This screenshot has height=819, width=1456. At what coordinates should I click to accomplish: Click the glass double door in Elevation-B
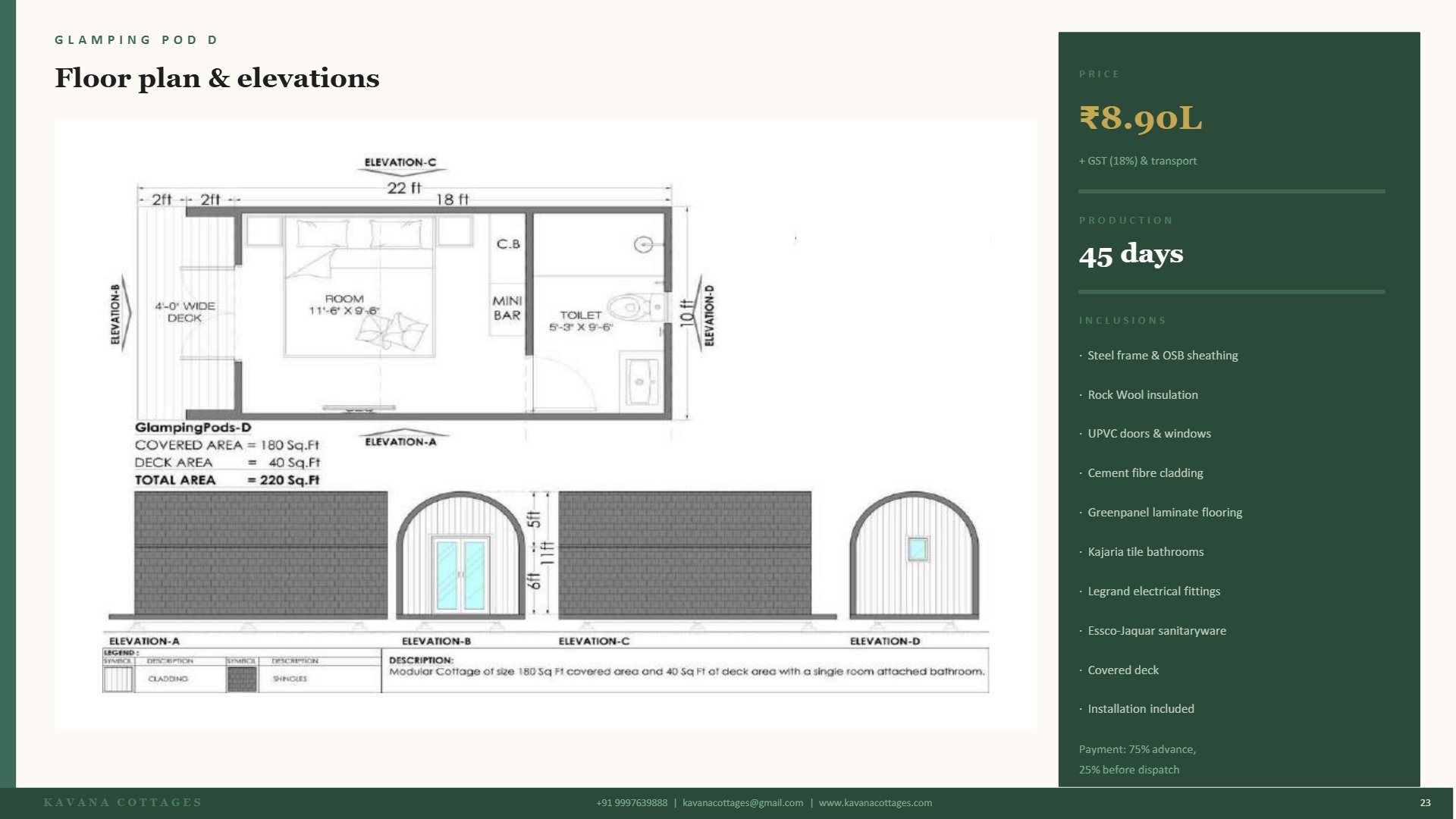click(x=460, y=574)
